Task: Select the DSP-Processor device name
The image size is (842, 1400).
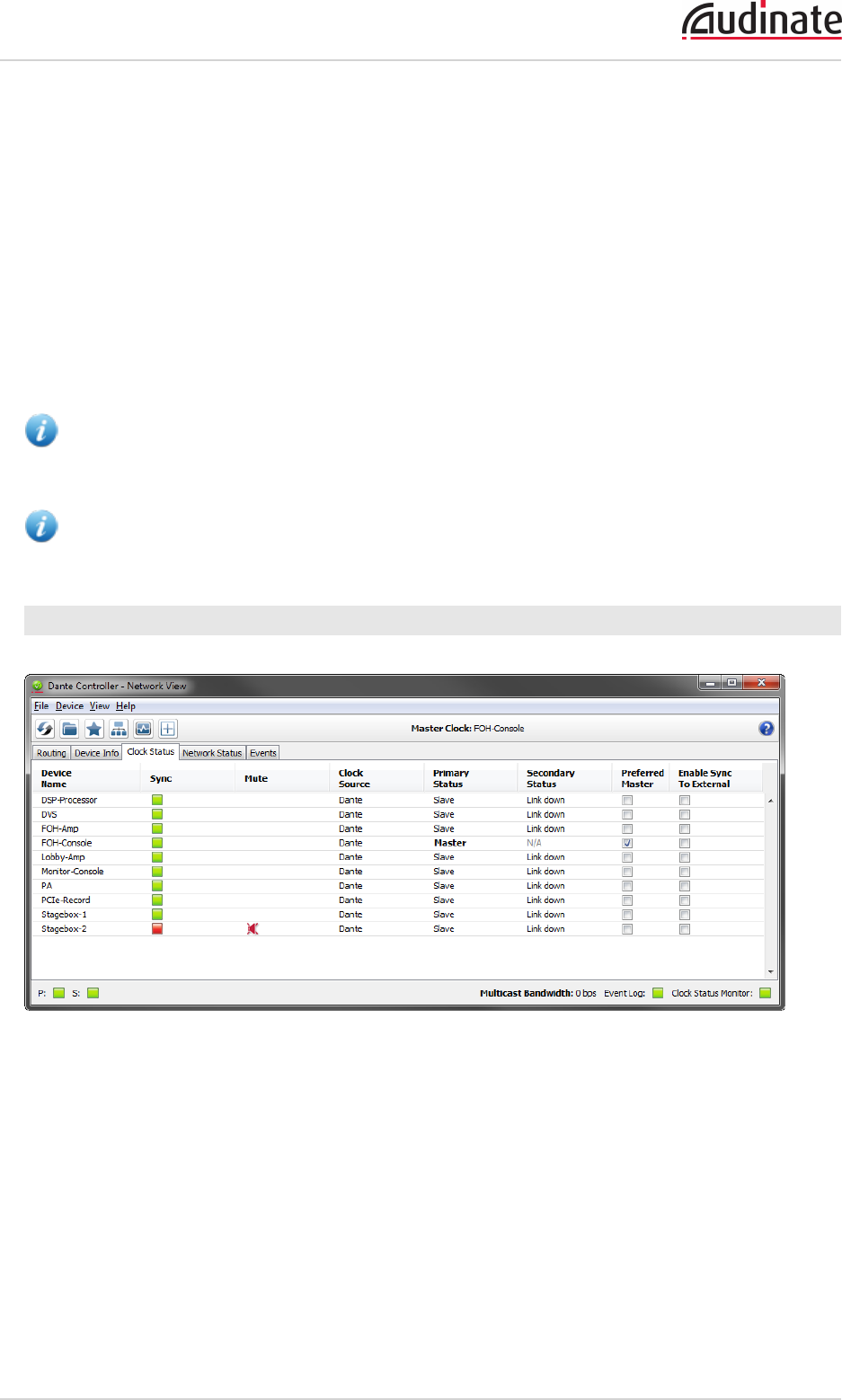Action: pos(69,800)
